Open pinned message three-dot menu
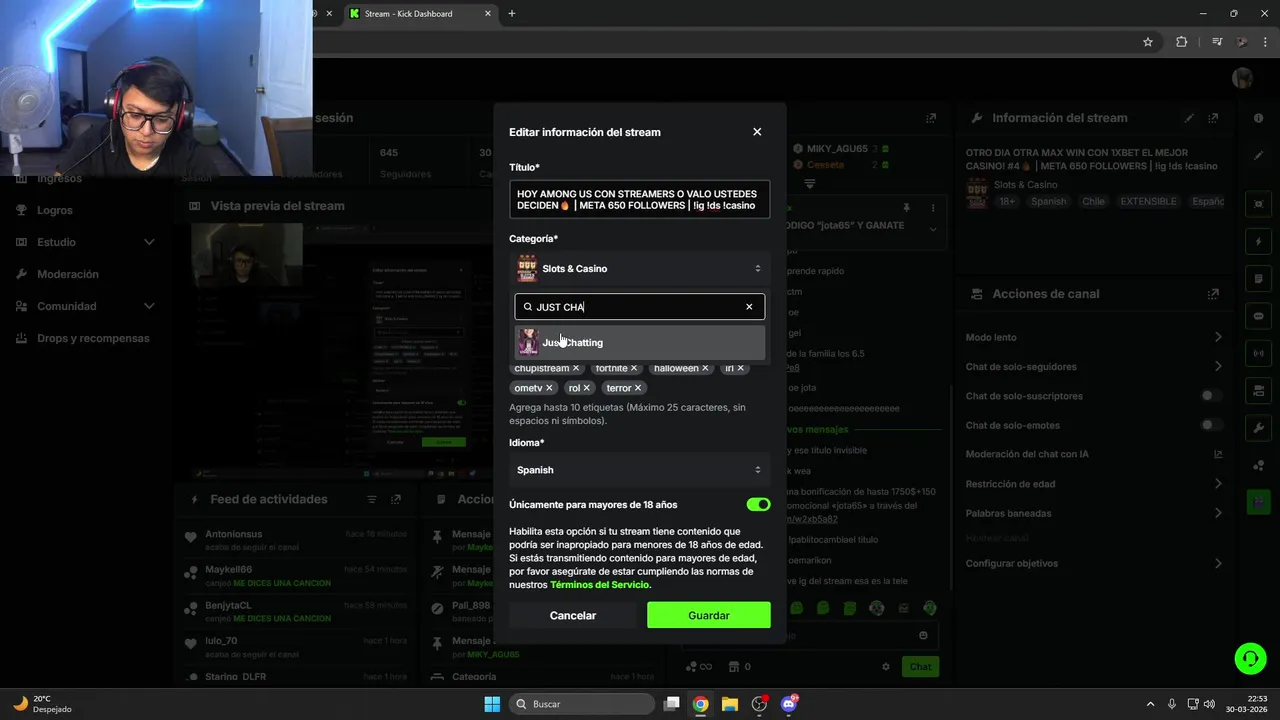This screenshot has width=1280, height=720. (933, 208)
